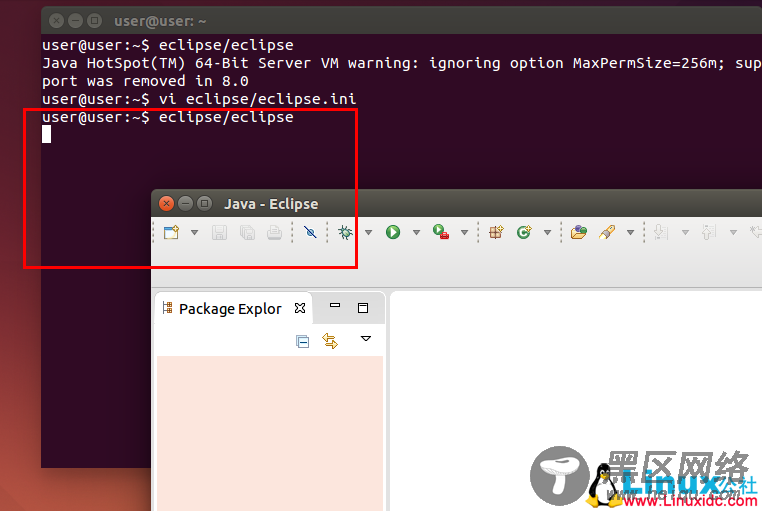Click the Run External Tools icon

point(441,232)
